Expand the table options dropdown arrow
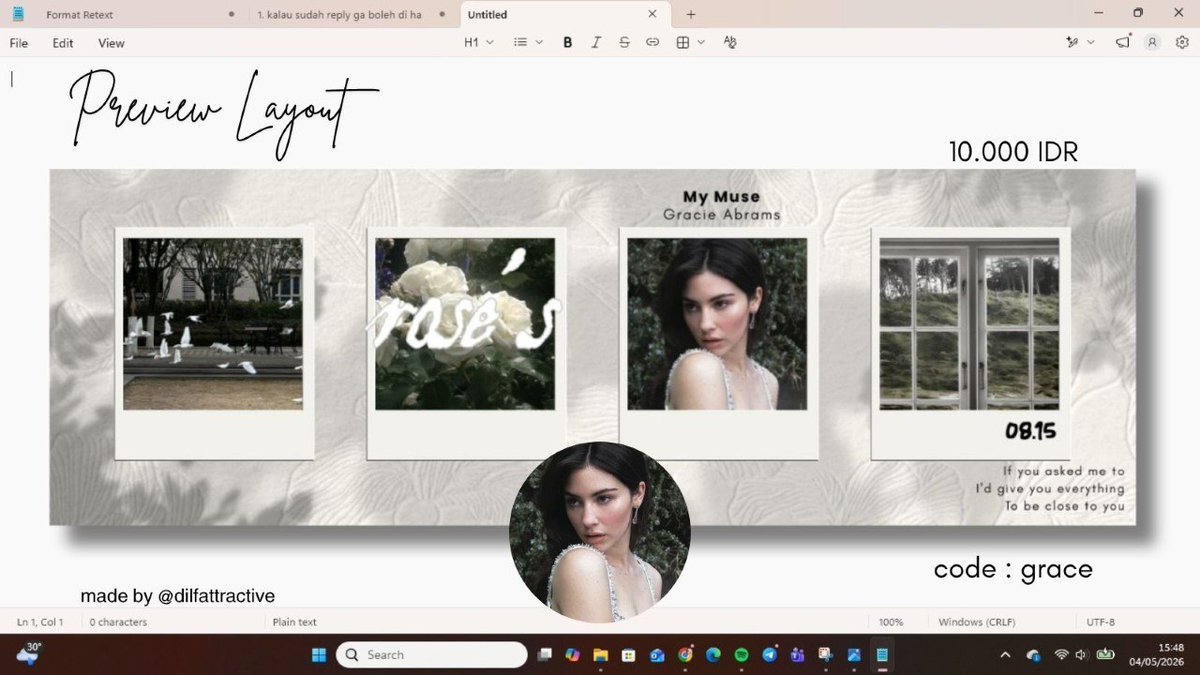The height and width of the screenshot is (675, 1200). pos(701,43)
